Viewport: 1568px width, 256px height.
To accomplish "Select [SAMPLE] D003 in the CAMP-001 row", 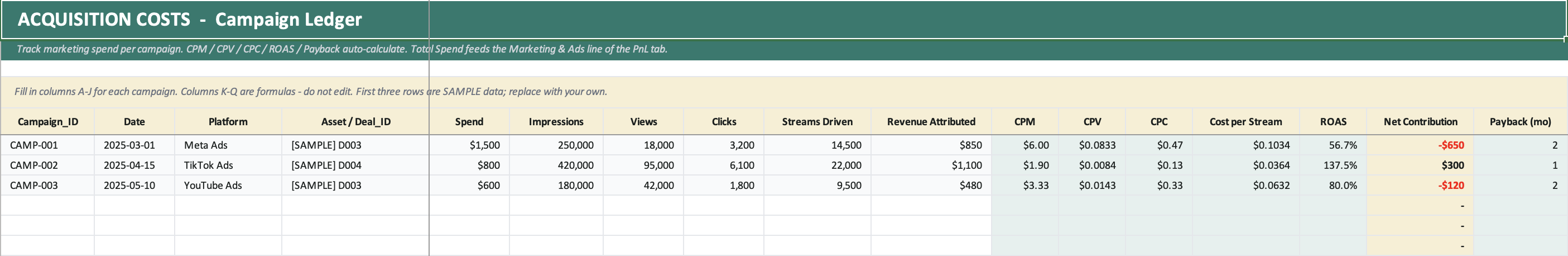I will [355, 145].
